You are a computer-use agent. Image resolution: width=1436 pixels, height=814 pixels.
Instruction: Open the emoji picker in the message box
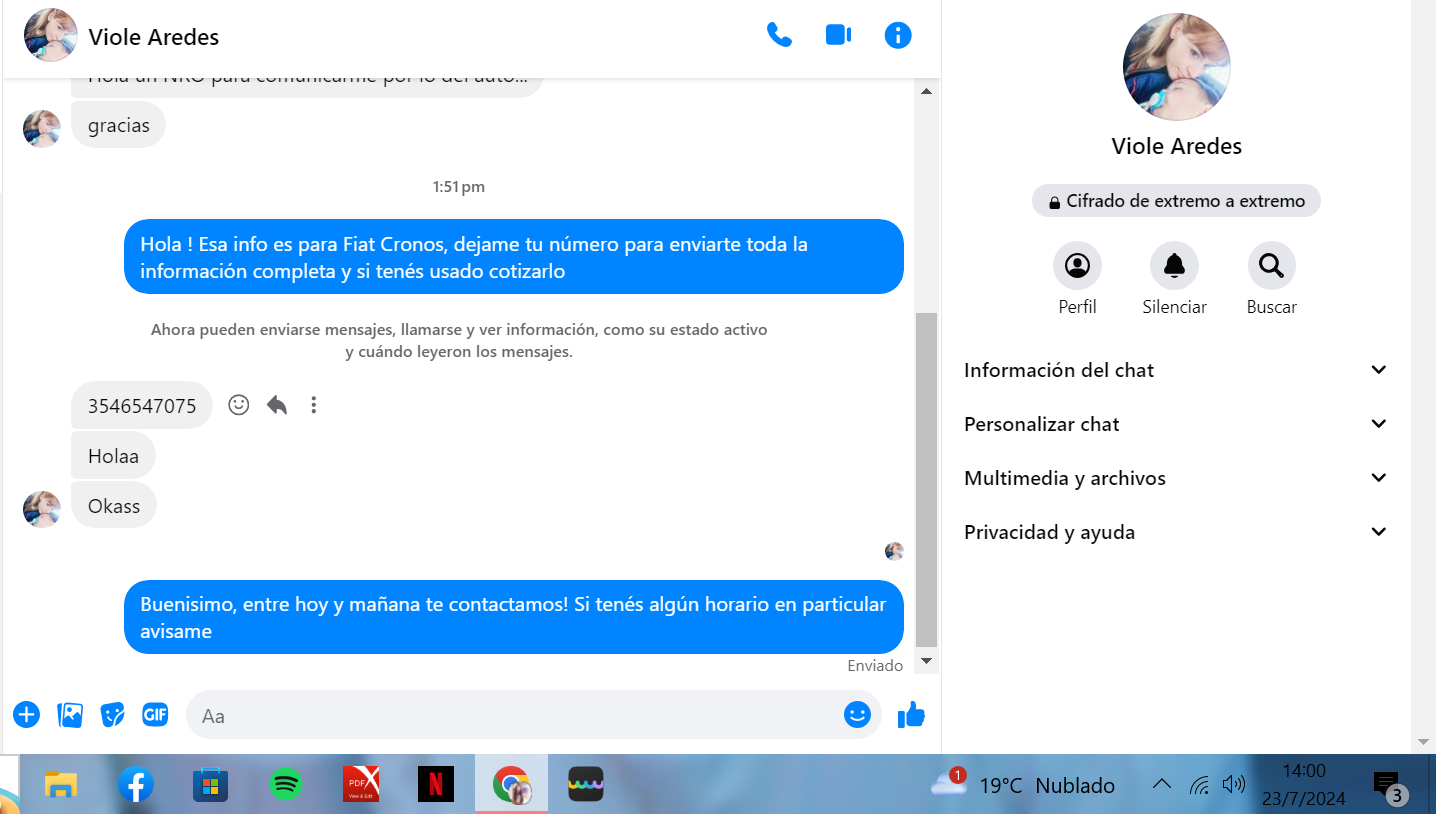(857, 715)
